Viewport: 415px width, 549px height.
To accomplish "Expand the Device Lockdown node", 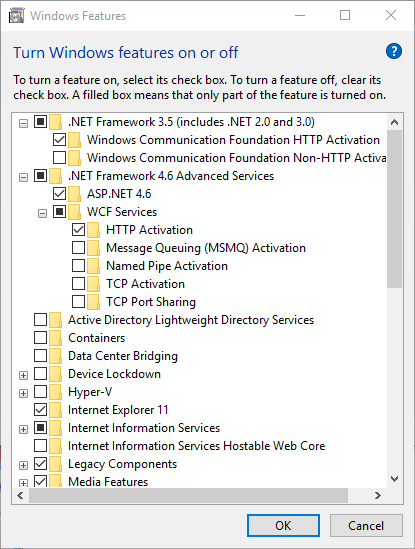I will click(23, 375).
